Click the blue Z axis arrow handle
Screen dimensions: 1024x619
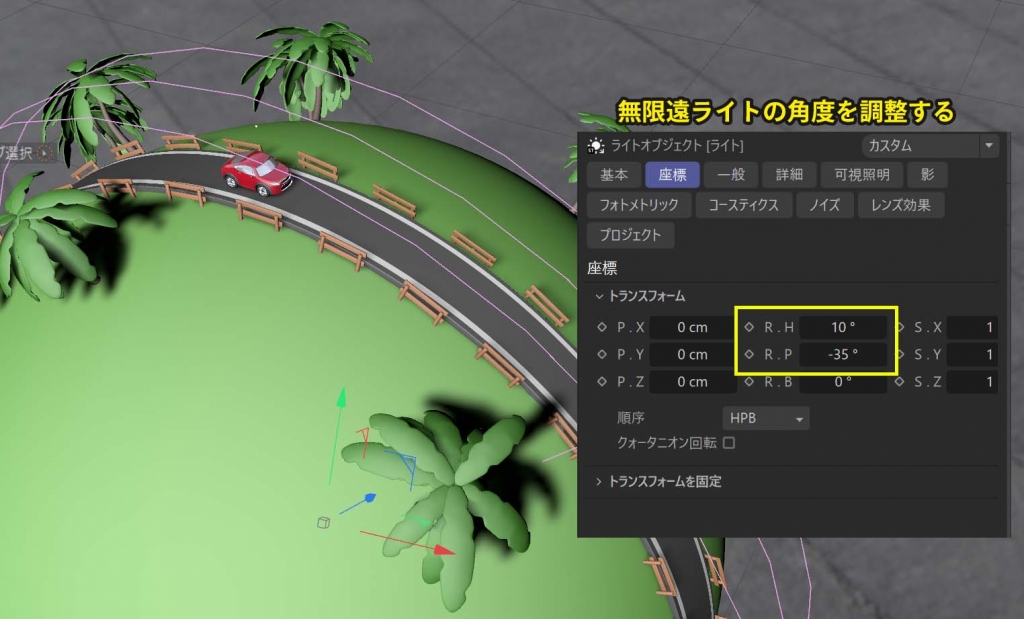click(370, 498)
